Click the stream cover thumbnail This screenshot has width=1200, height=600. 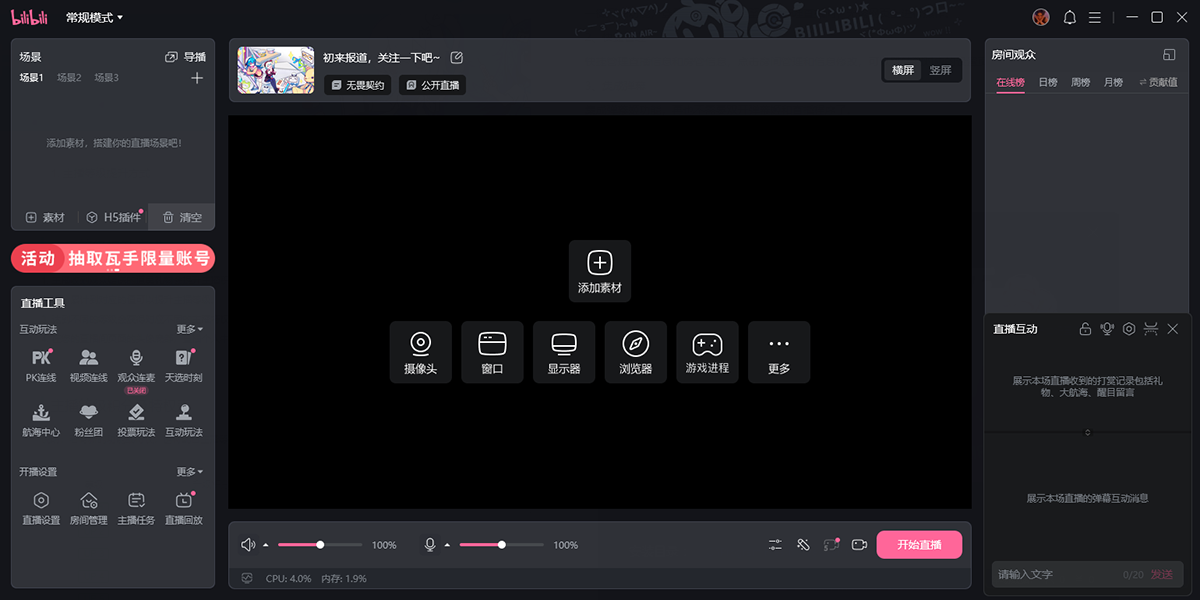click(275, 70)
